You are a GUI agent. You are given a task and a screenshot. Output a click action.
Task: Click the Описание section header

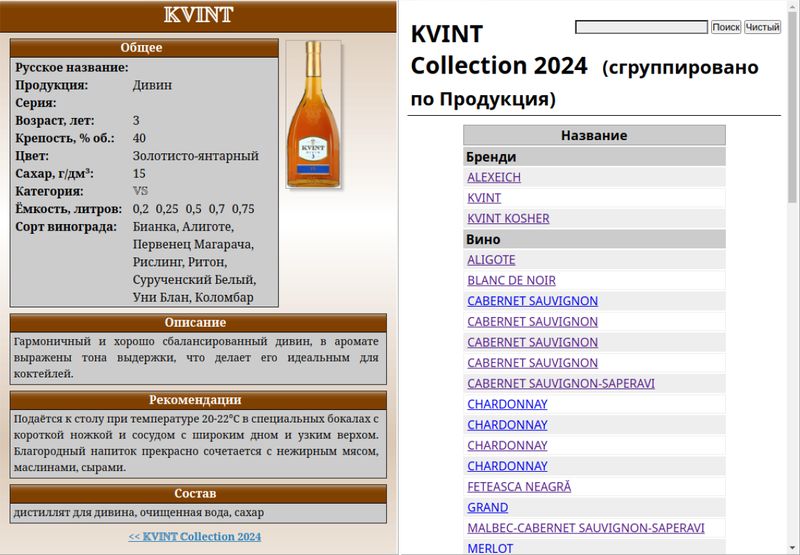tap(198, 322)
